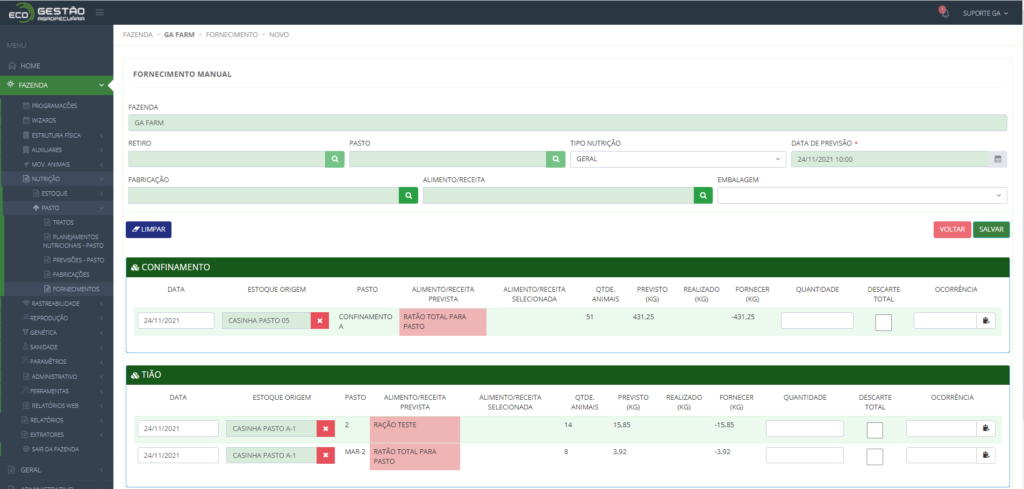Check Descarte Total for Confinamento A row
Viewport: 1024px width, 489px height.
[x=883, y=322]
